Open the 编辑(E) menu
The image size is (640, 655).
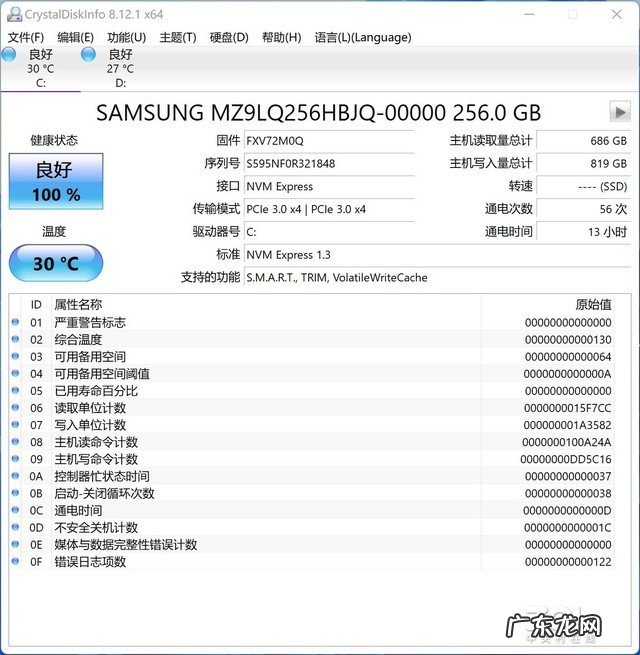click(x=76, y=38)
